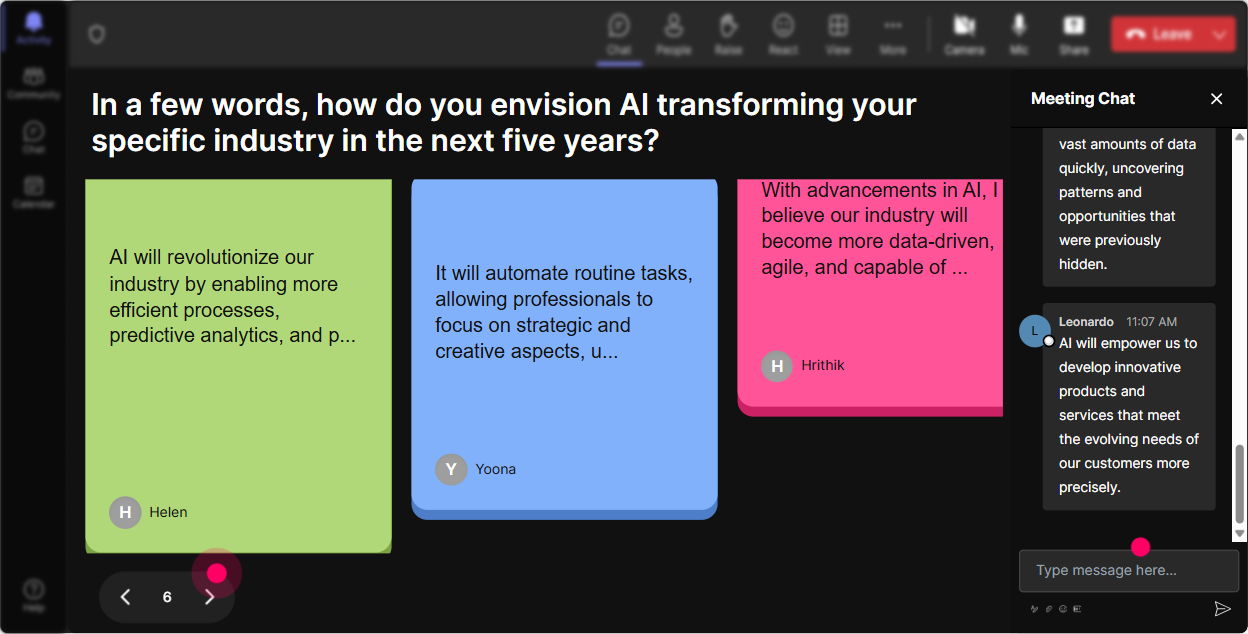Open Hrithik's pink response card
This screenshot has width=1248, height=634.
[x=870, y=297]
